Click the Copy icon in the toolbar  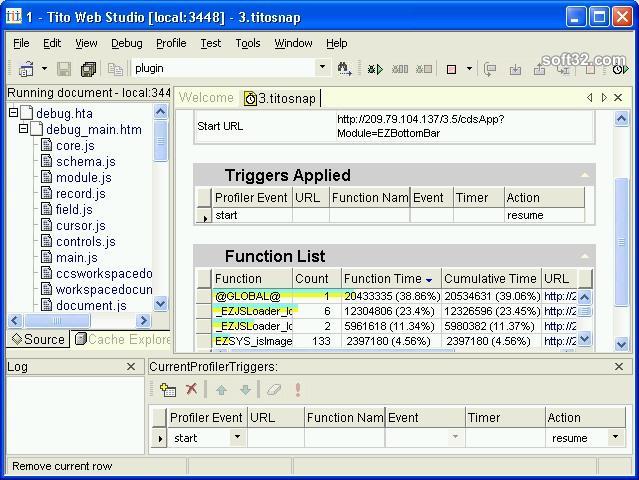(115, 69)
